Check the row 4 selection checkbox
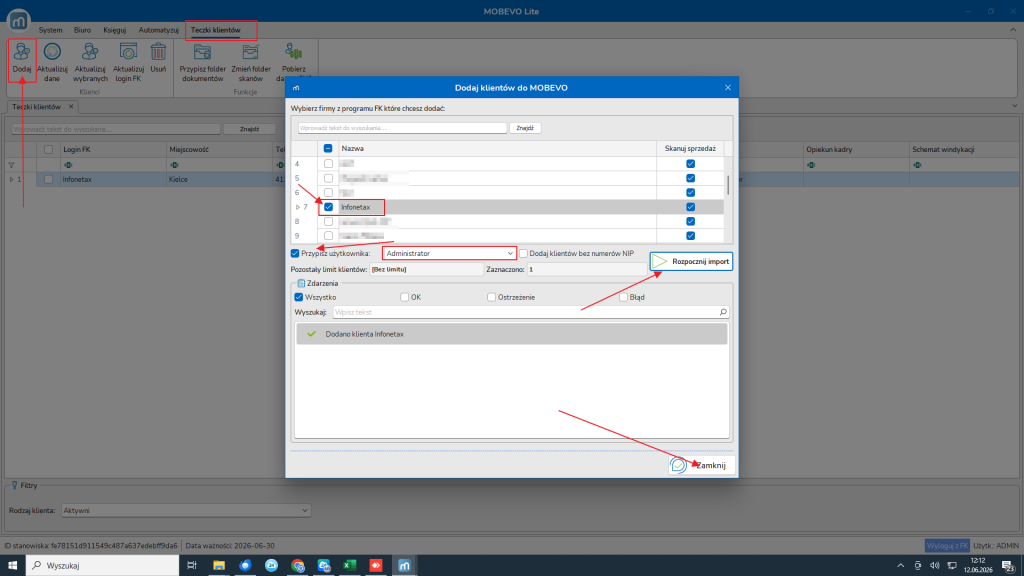 pyautogui.click(x=328, y=164)
